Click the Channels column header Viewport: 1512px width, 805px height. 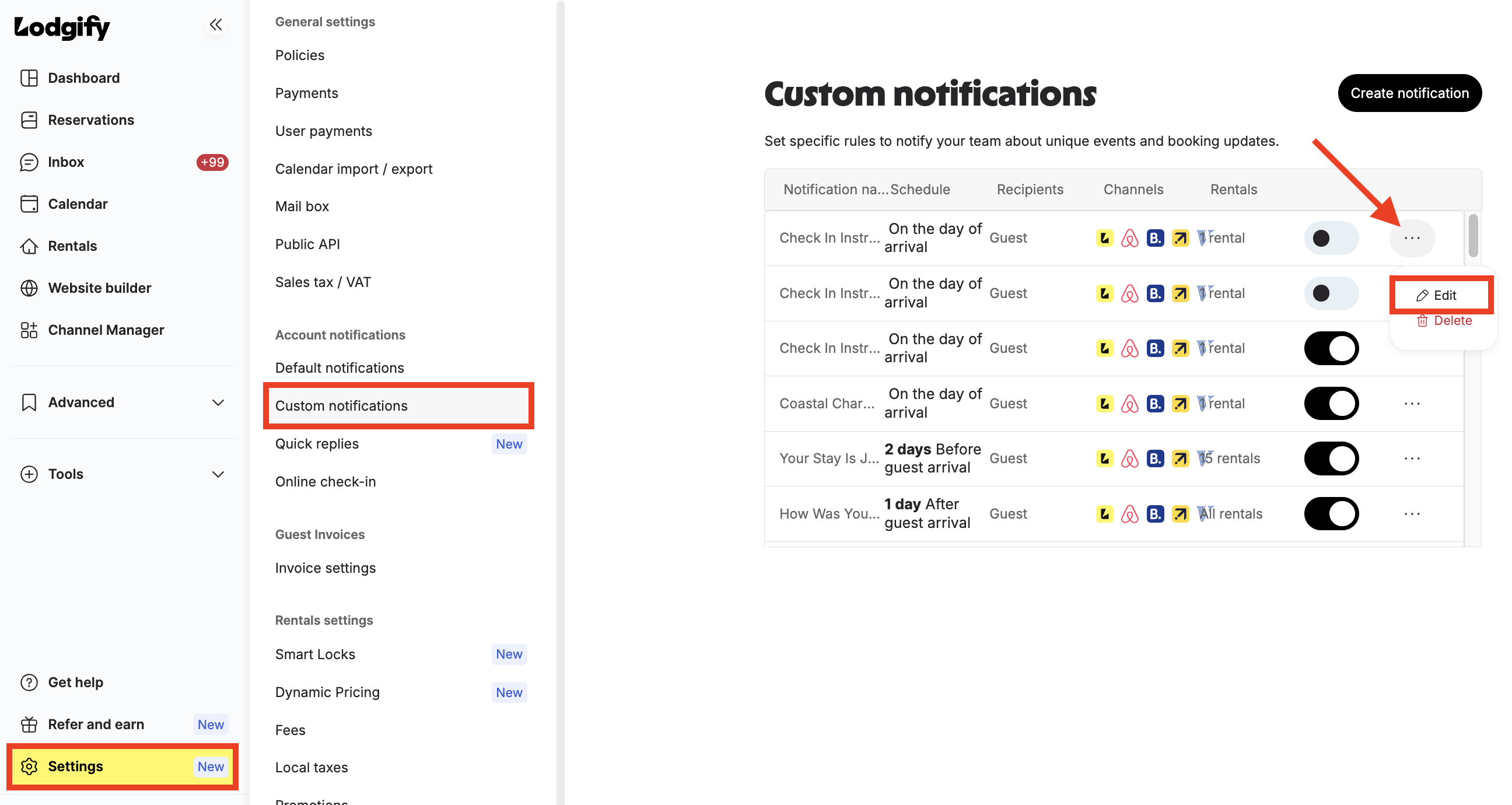1133,190
